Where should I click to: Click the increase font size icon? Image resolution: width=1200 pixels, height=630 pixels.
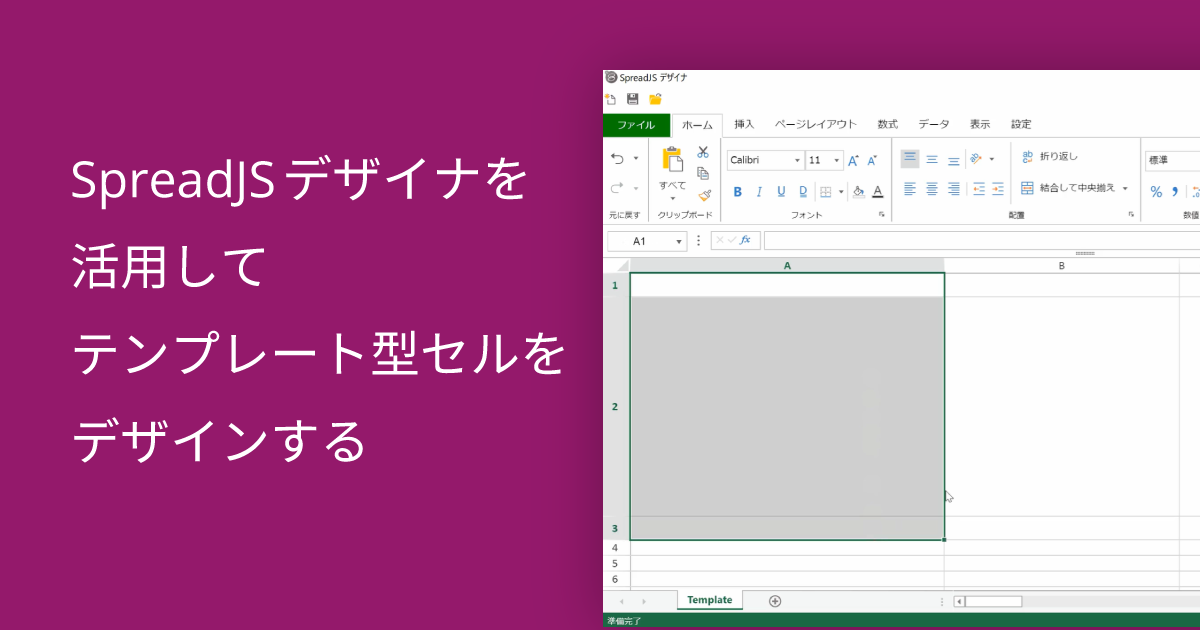(852, 157)
